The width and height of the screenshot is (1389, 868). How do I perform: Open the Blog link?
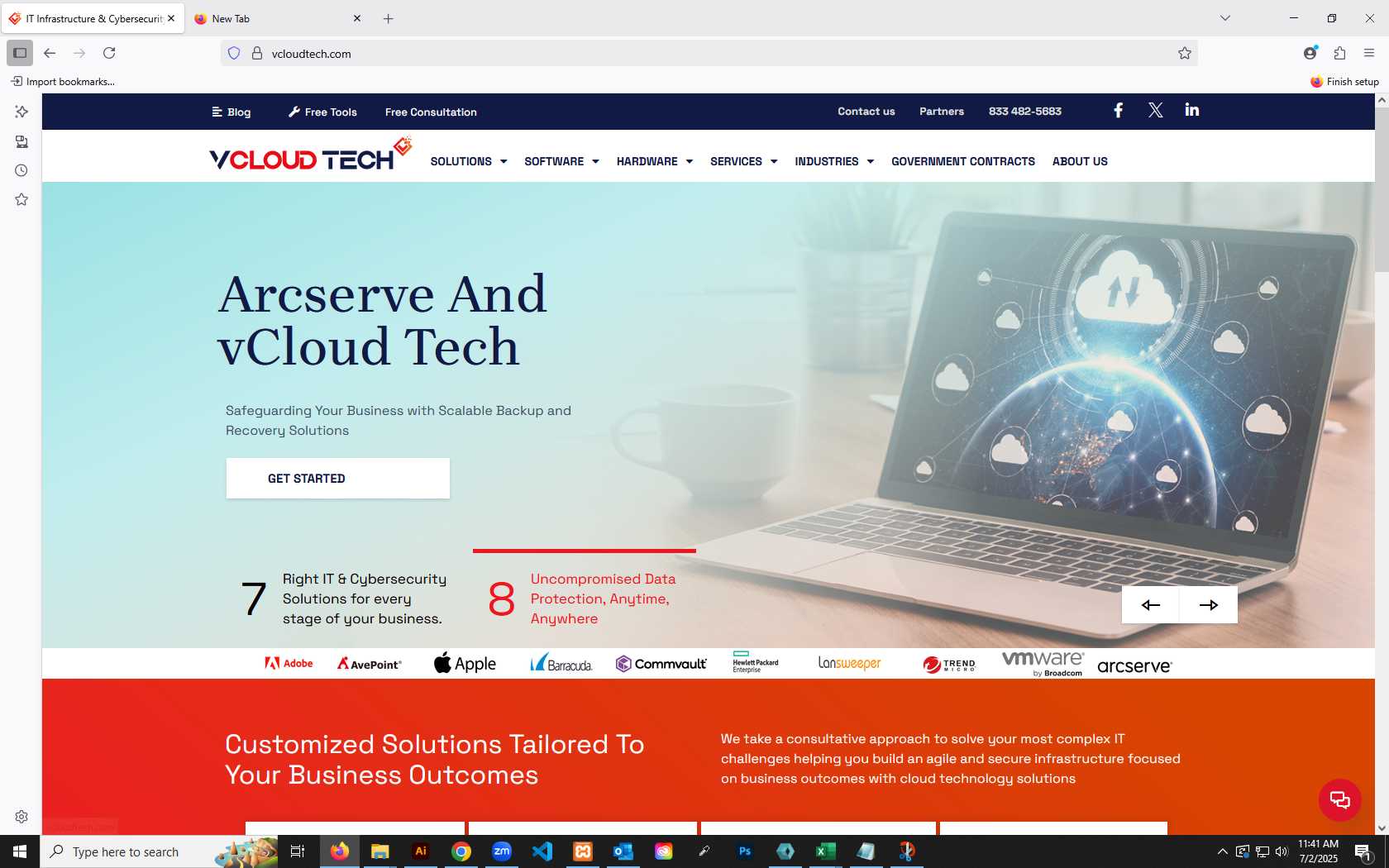tap(231, 112)
